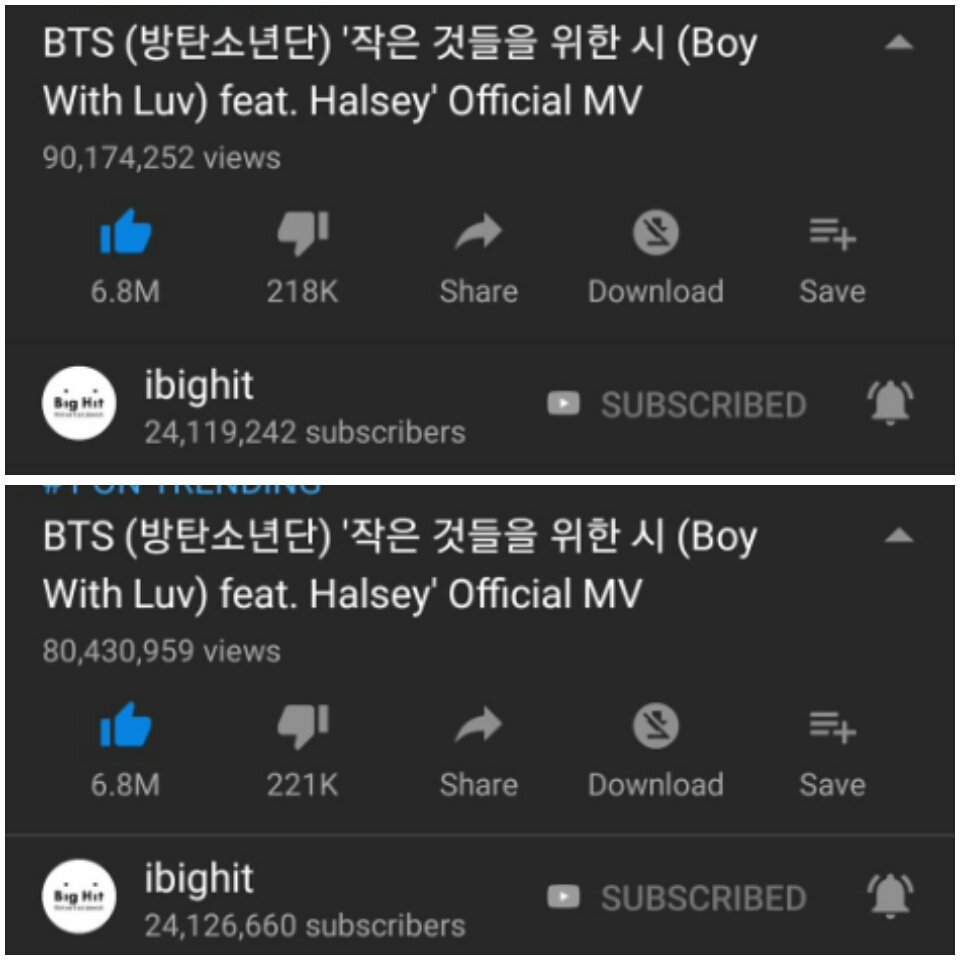The height and width of the screenshot is (960, 960).
Task: Toggle the like thumb on 80,430,959-view video
Action: pos(126,726)
